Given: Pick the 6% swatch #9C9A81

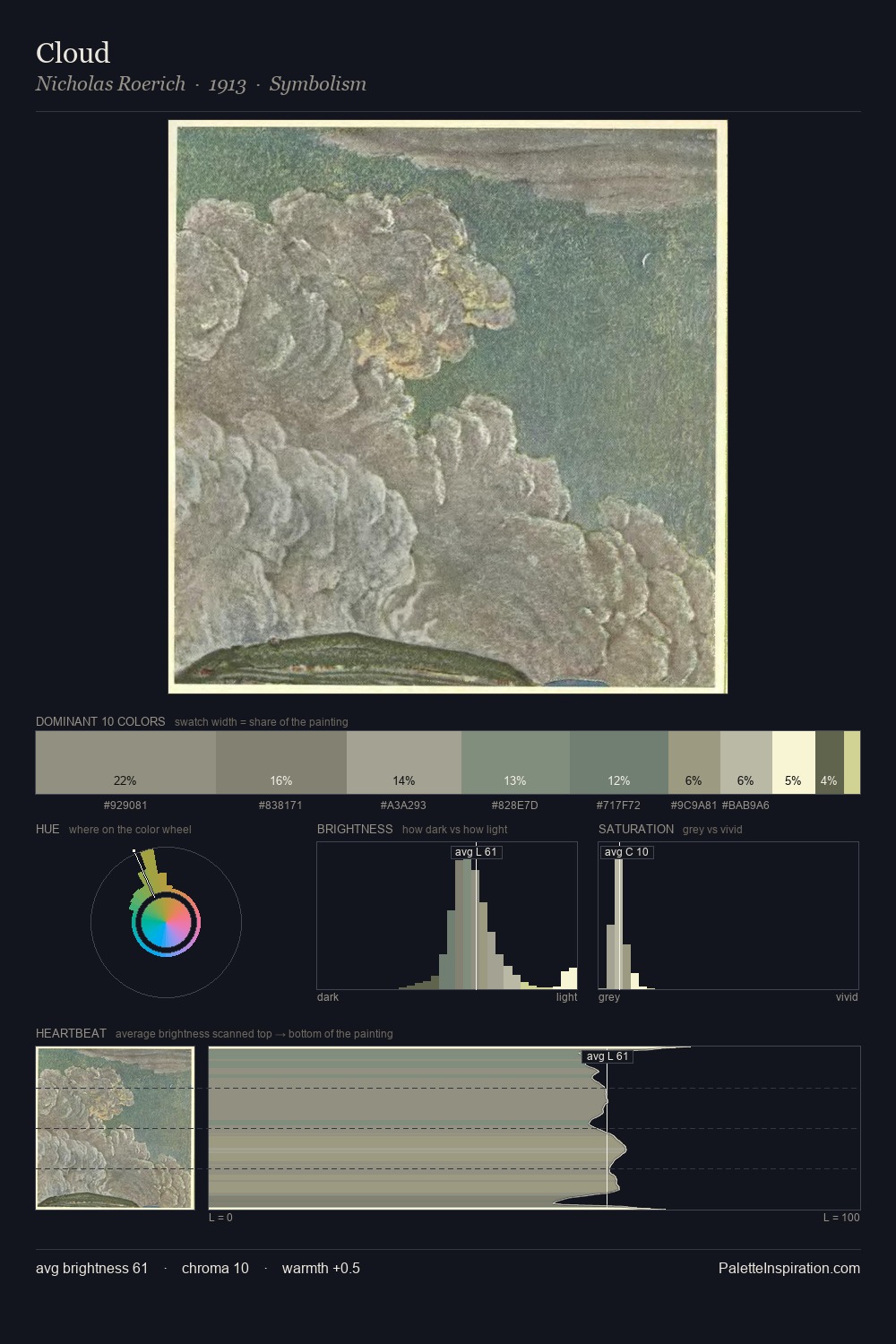Looking at the screenshot, I should [x=694, y=762].
